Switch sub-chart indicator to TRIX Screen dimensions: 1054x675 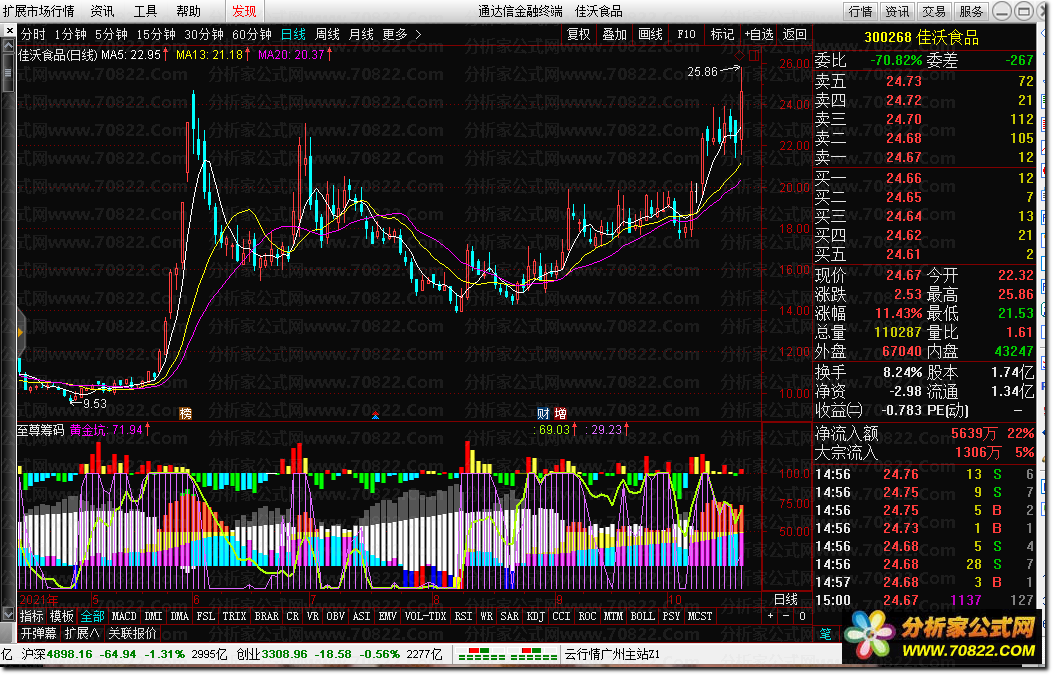[235, 617]
